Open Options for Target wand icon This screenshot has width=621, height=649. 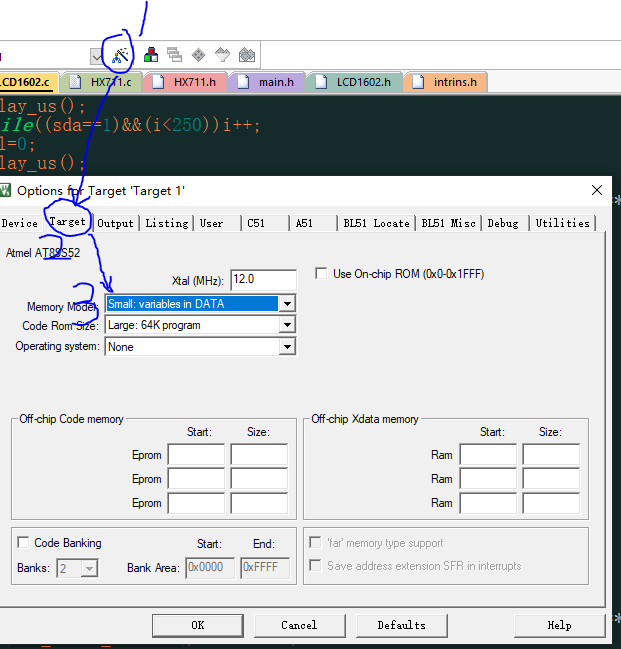pyautogui.click(x=120, y=55)
